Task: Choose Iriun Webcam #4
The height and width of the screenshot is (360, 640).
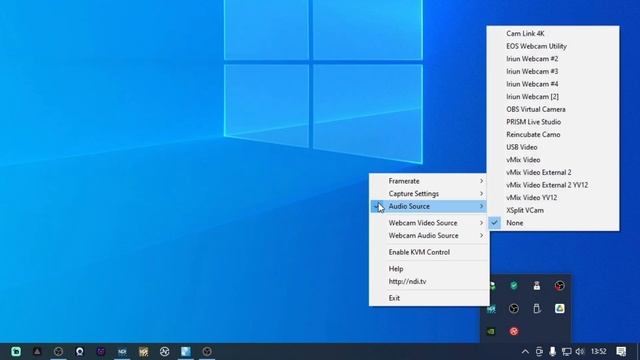Action: (x=553, y=84)
